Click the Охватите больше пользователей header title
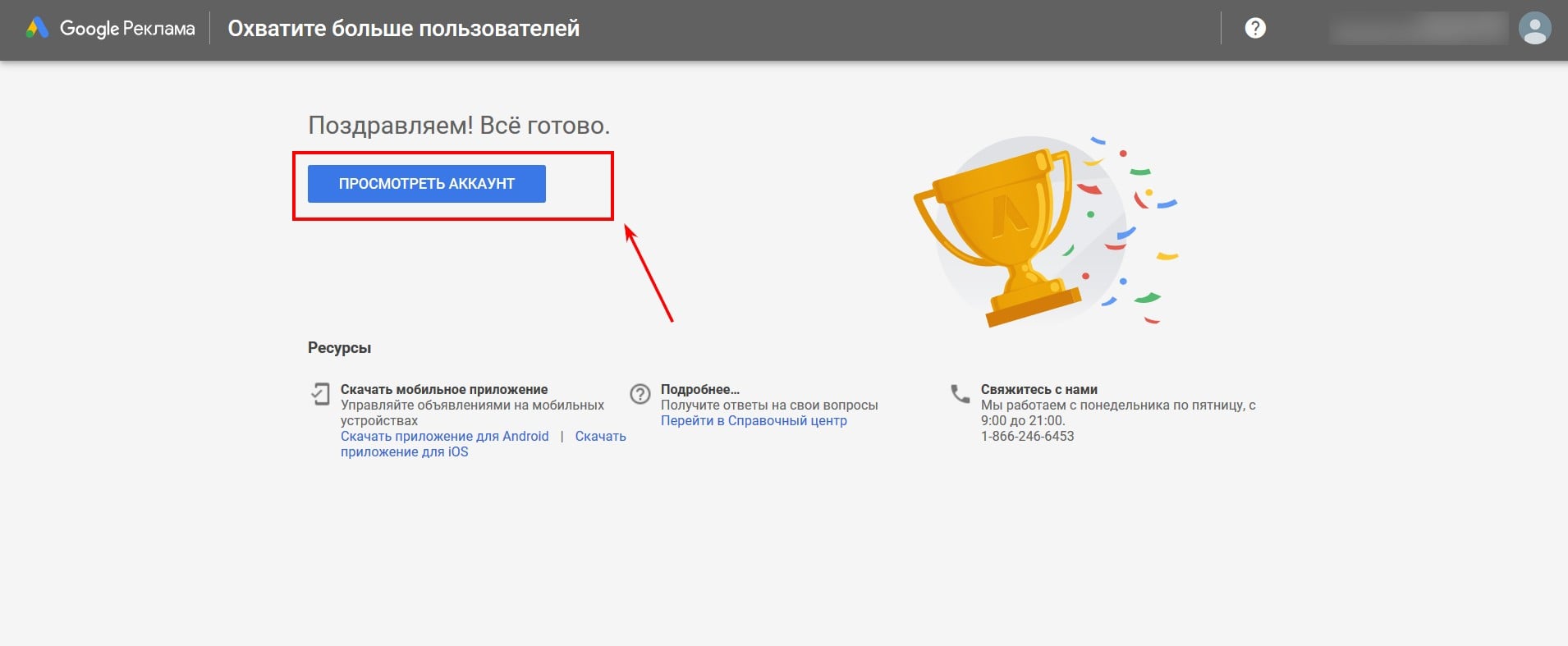The width and height of the screenshot is (1568, 646). tap(403, 29)
